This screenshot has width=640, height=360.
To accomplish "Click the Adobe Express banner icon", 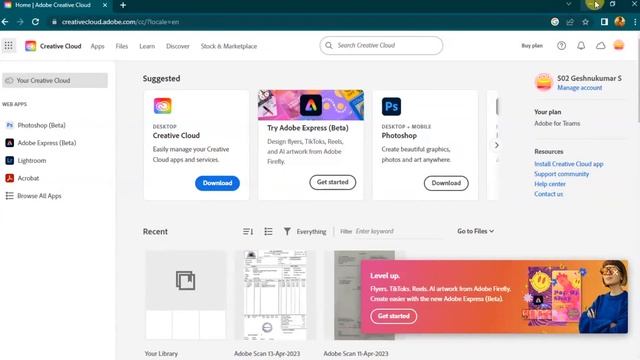I will 311,105.
